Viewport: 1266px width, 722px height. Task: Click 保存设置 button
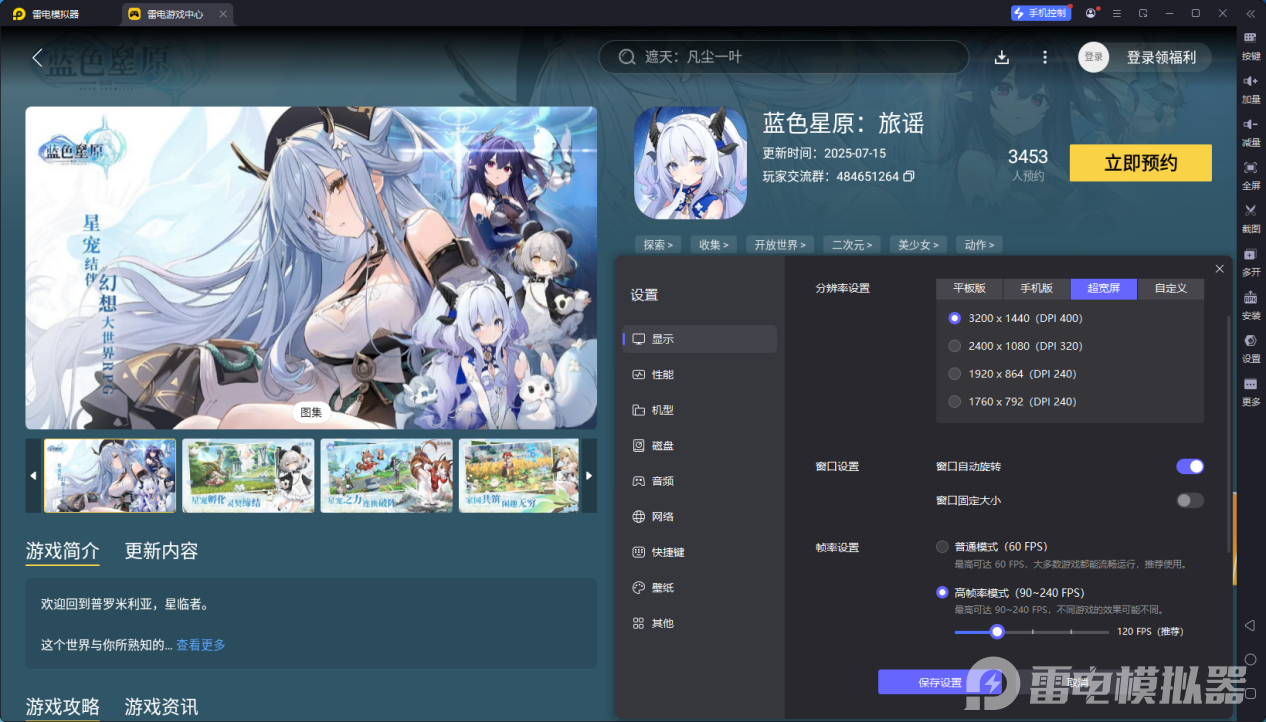tap(940, 682)
